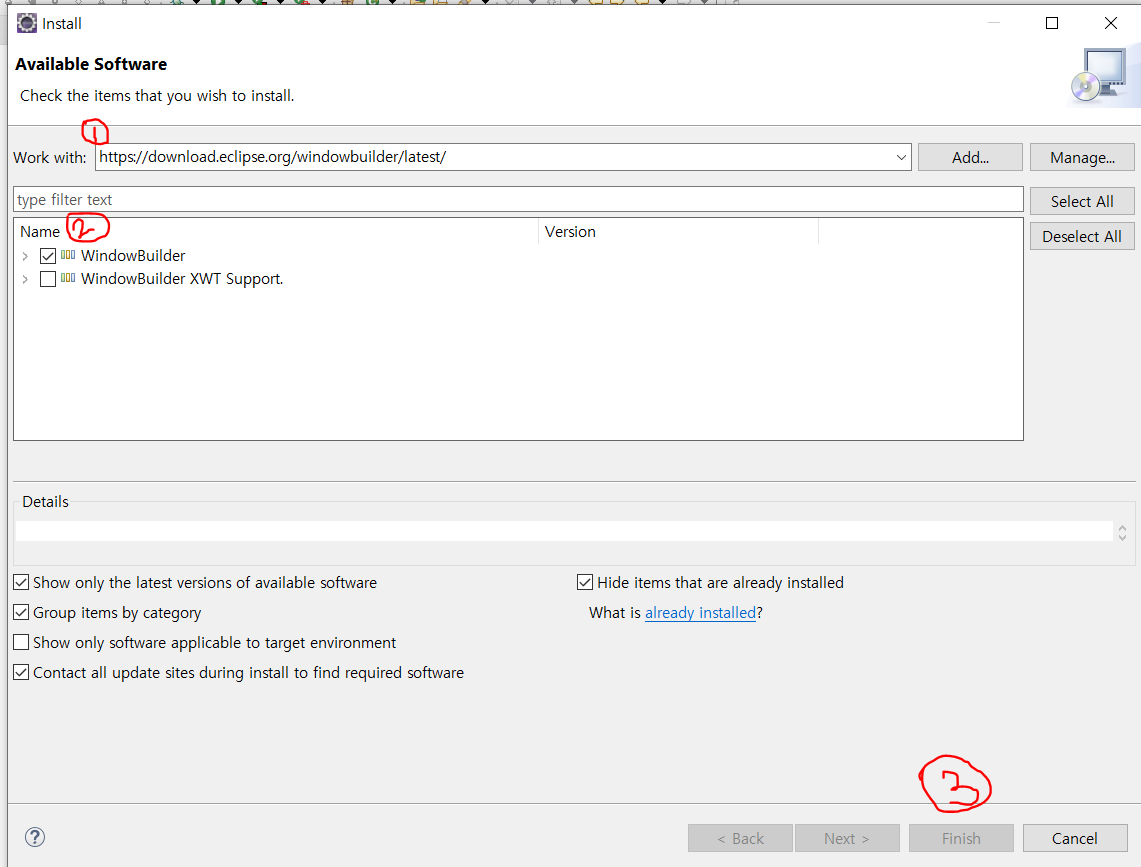Click the WindowBuilder XWT Support category icon
This screenshot has height=867, width=1141.
[x=68, y=278]
